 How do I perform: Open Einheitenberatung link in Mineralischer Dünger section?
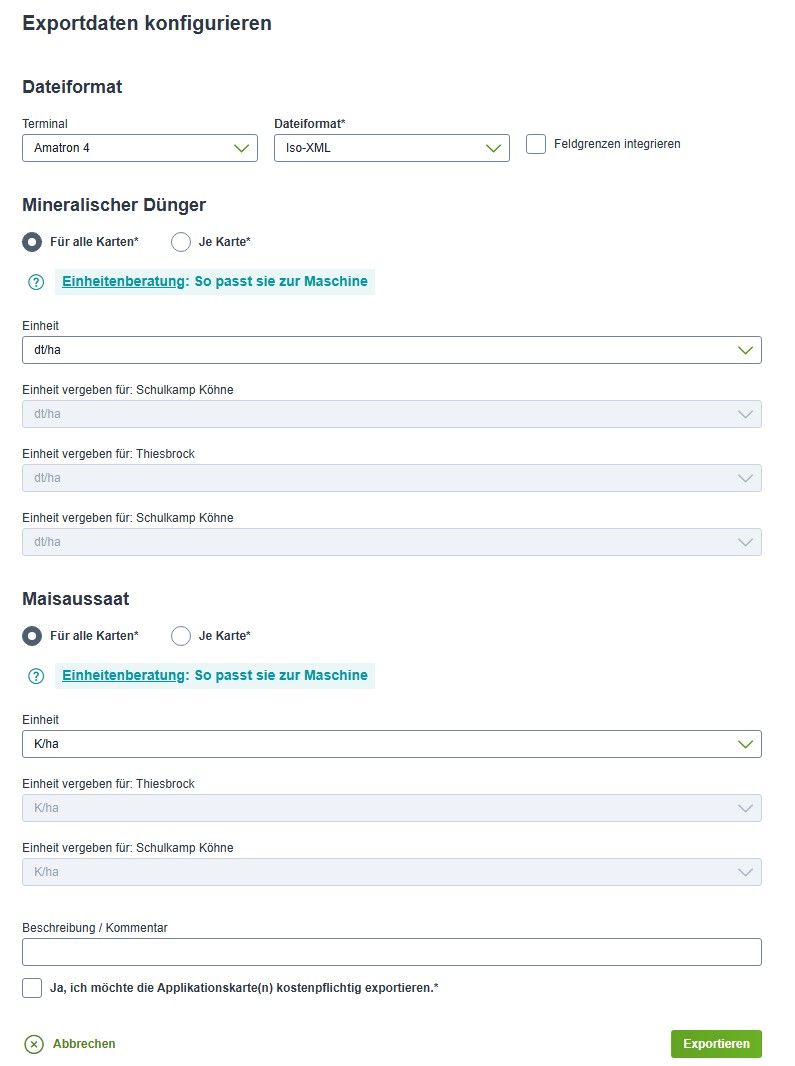215,281
